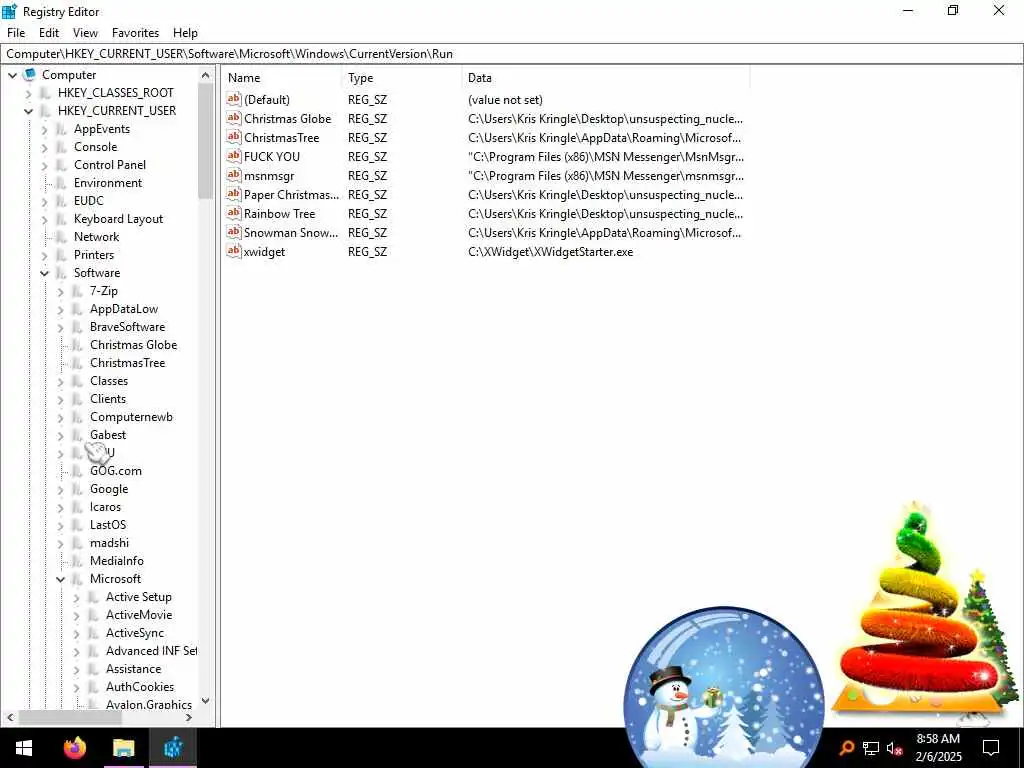
Task: Click the Snowman Snow value icon
Action: 234,232
